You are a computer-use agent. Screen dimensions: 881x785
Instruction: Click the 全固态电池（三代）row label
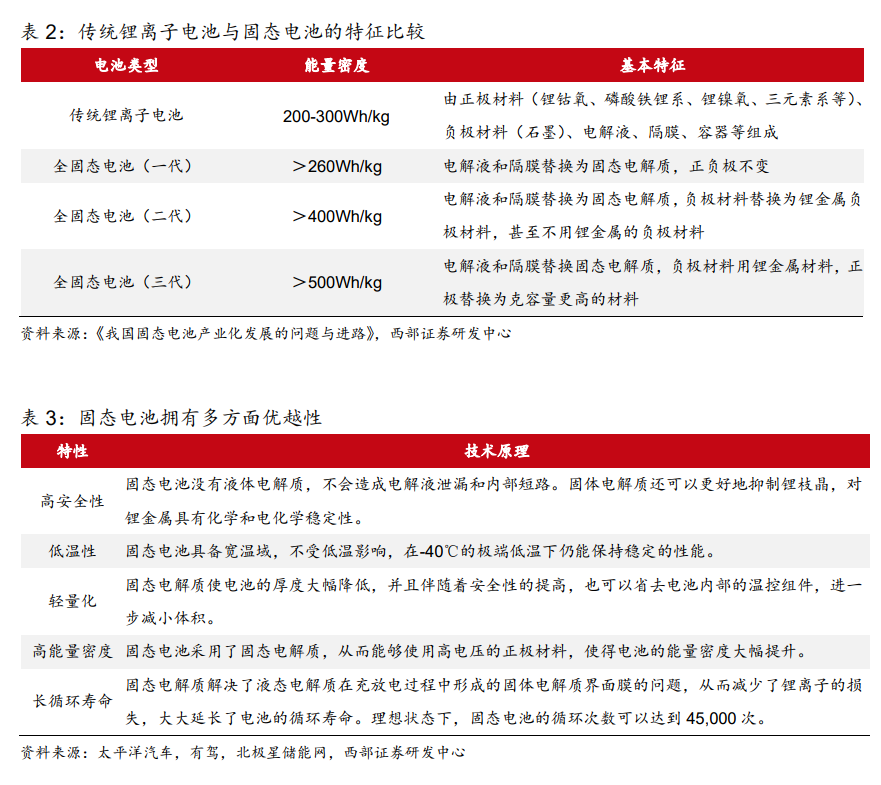coord(126,282)
